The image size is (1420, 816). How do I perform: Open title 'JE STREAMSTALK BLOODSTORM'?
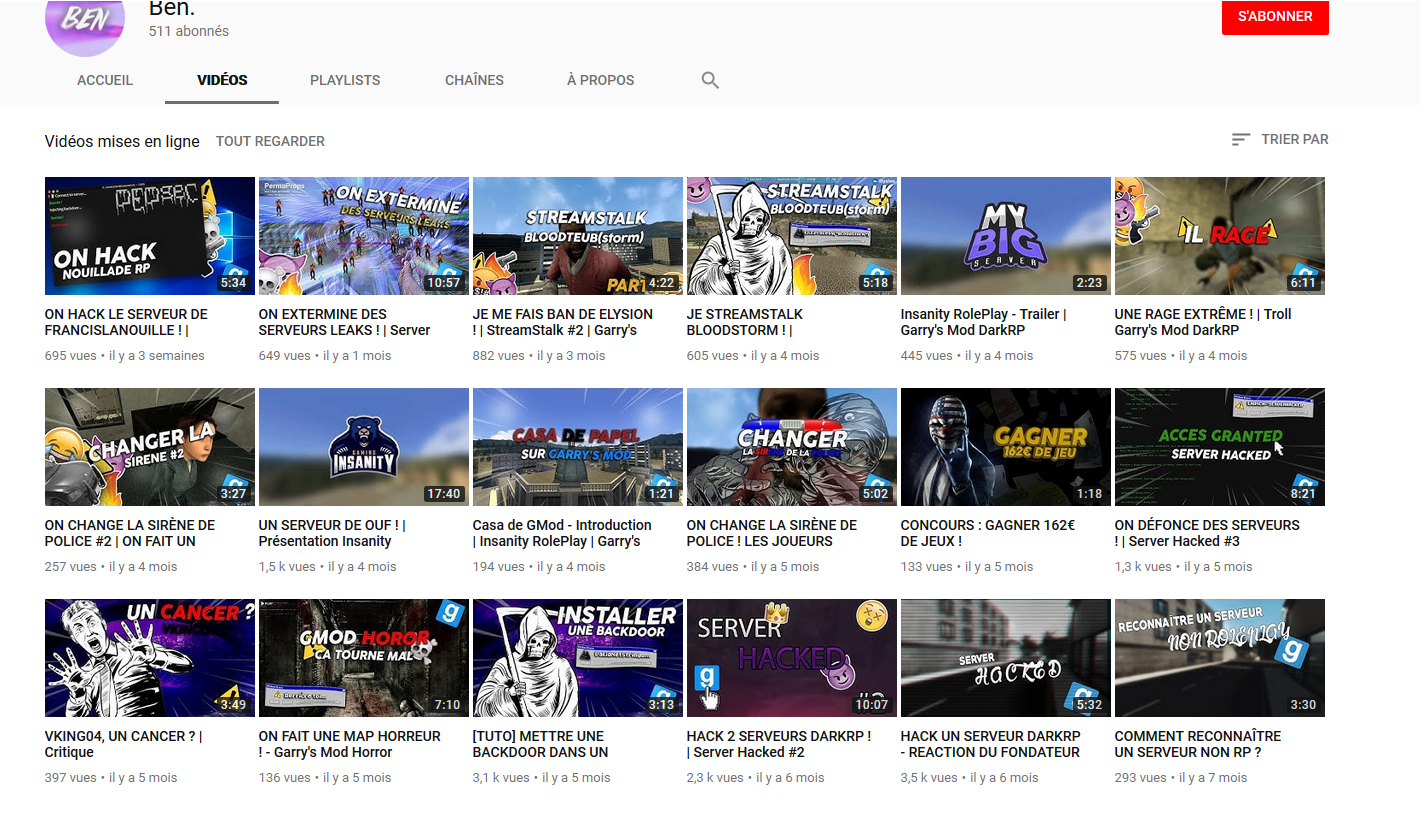tap(745, 322)
